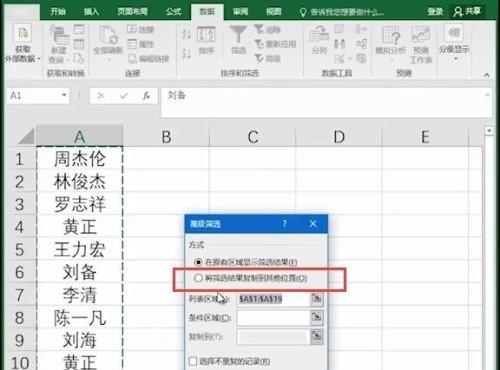Collapse the ribbon with the chevron
500x370 pixels.
(487, 75)
